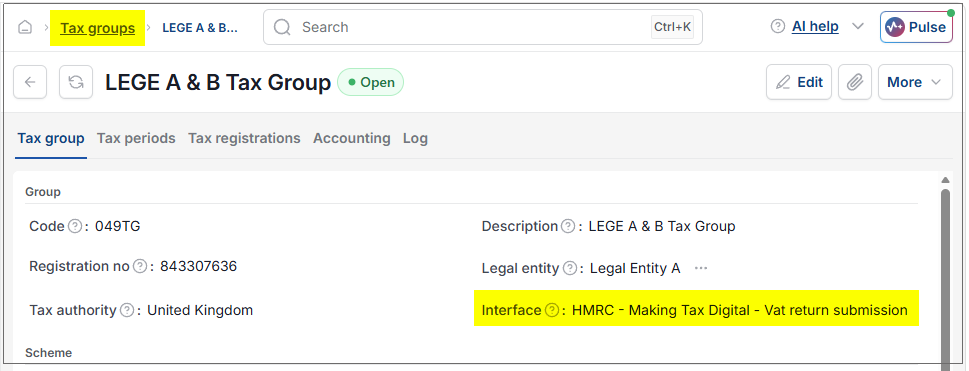Select the Accounting tab
The height and width of the screenshot is (371, 969).
tap(352, 139)
